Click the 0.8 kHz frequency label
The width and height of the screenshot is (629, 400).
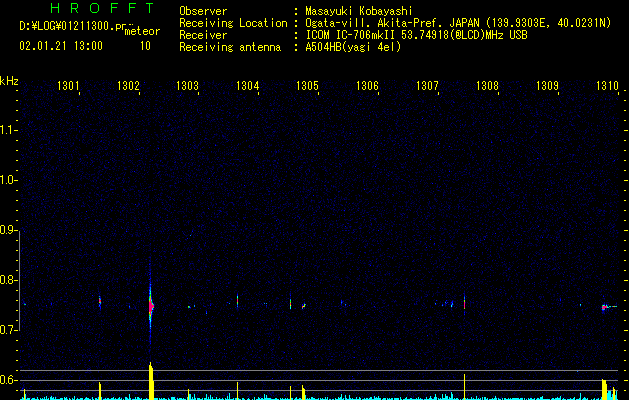[9, 280]
